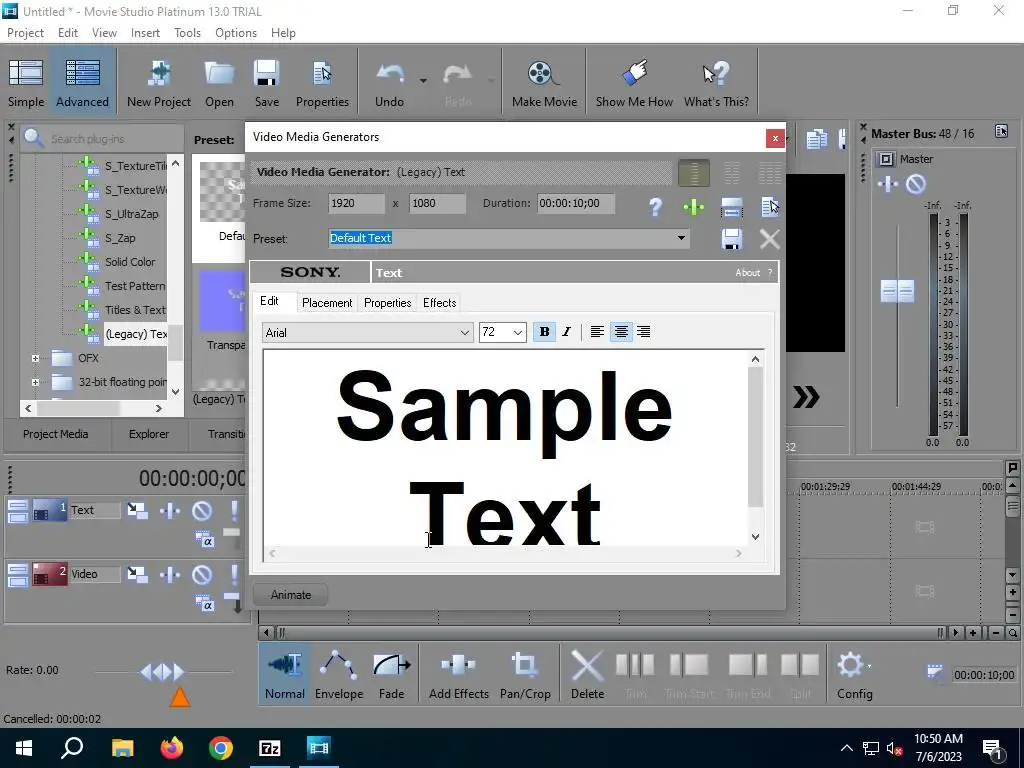Open the Properties tab in text generator

pos(387,303)
